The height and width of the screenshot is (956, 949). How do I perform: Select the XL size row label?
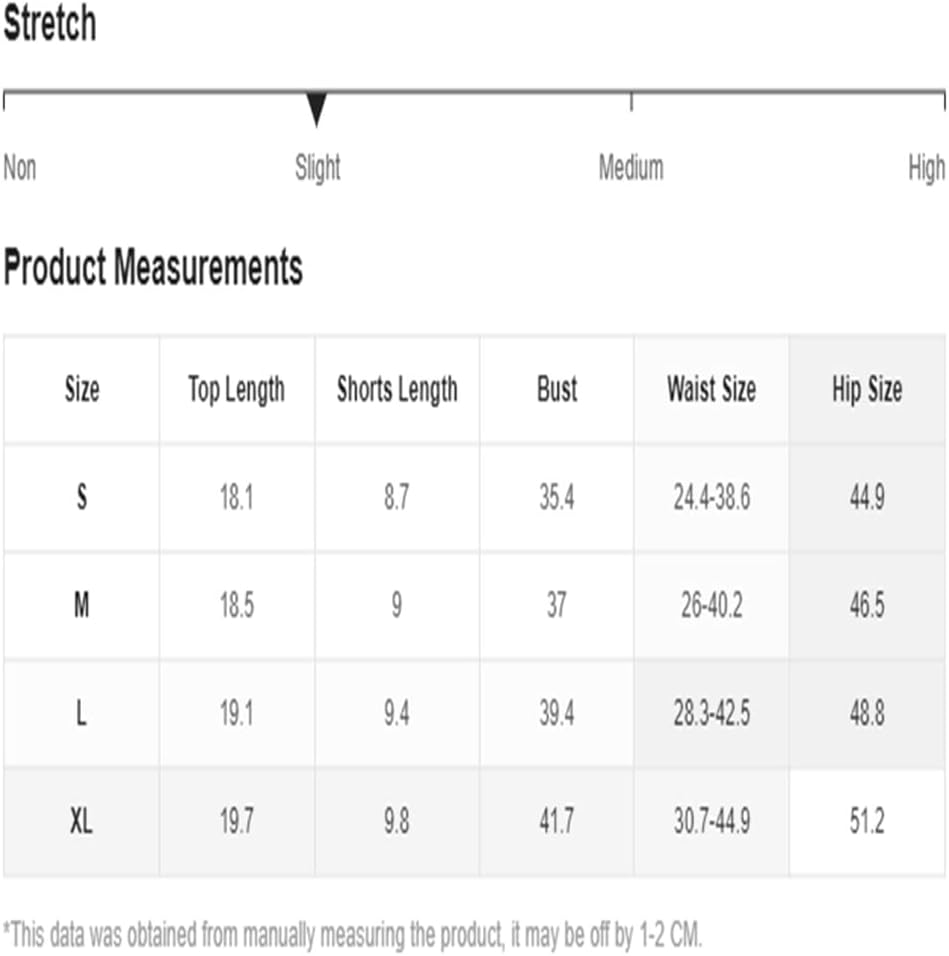[82, 821]
